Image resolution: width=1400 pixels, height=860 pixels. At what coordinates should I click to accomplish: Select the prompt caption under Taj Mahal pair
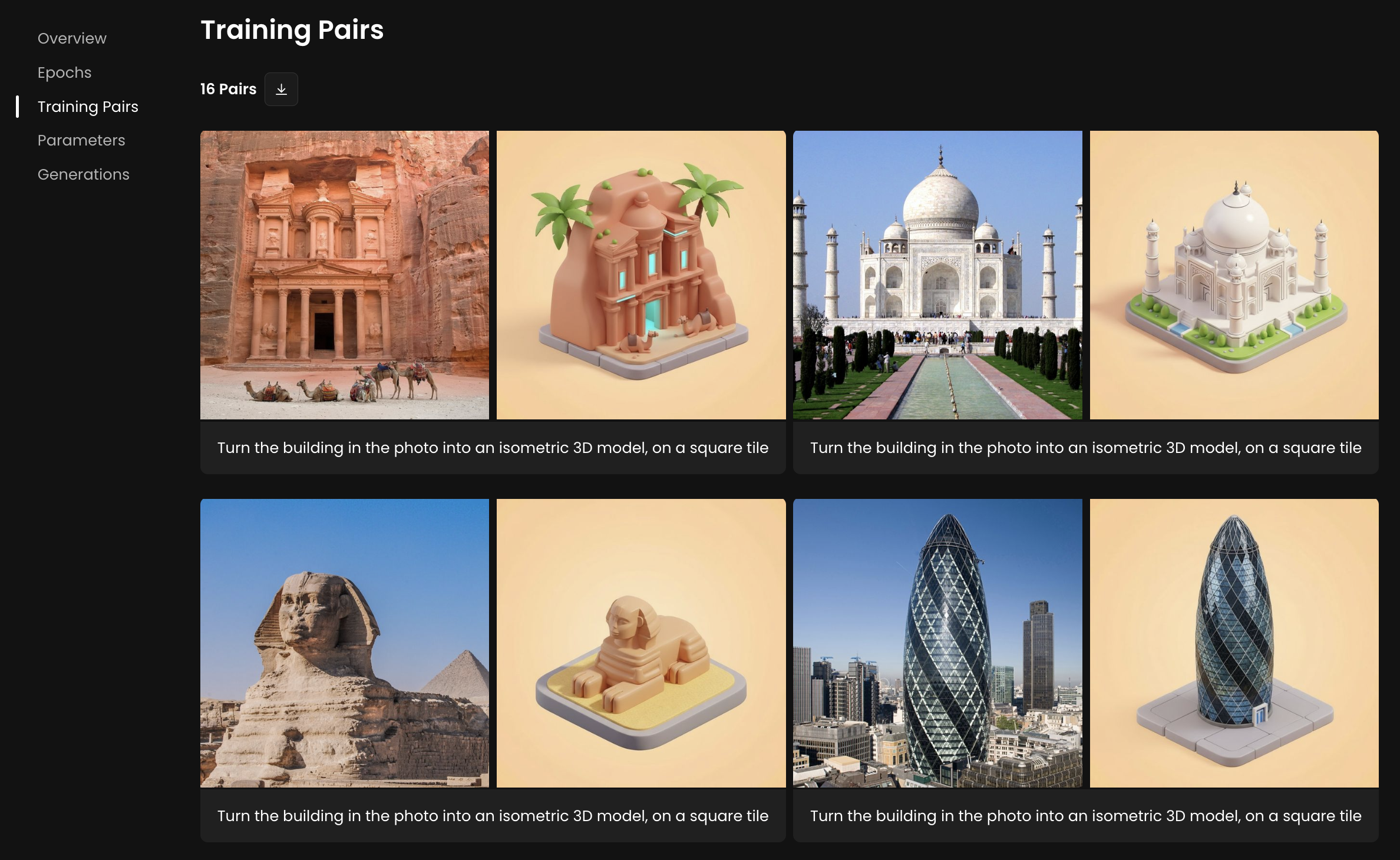pyautogui.click(x=1086, y=448)
